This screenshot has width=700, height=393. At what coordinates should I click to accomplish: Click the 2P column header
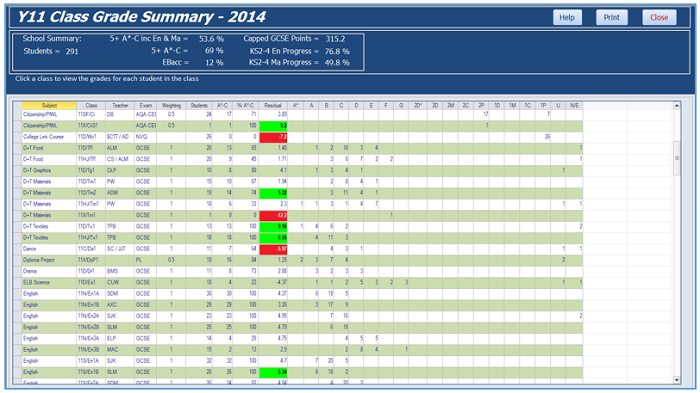coord(481,105)
